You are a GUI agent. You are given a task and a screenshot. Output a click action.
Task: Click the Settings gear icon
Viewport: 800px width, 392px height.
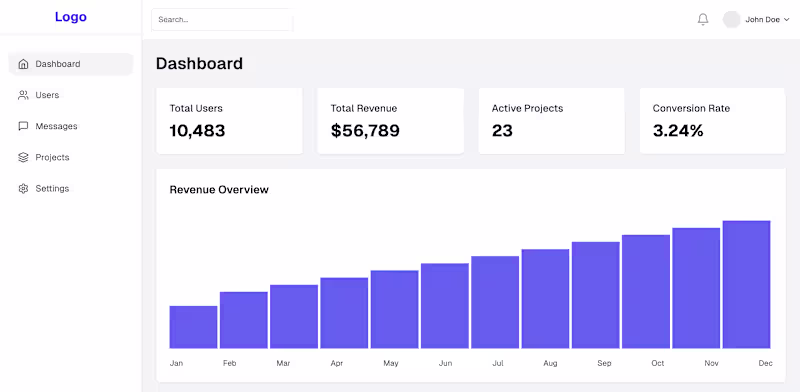(23, 188)
